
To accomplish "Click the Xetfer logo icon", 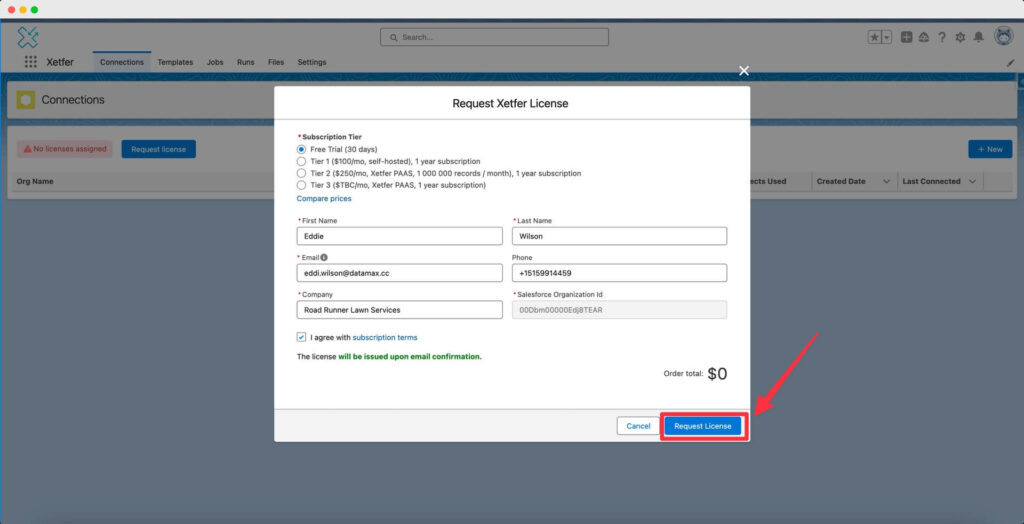I will tap(27, 37).
